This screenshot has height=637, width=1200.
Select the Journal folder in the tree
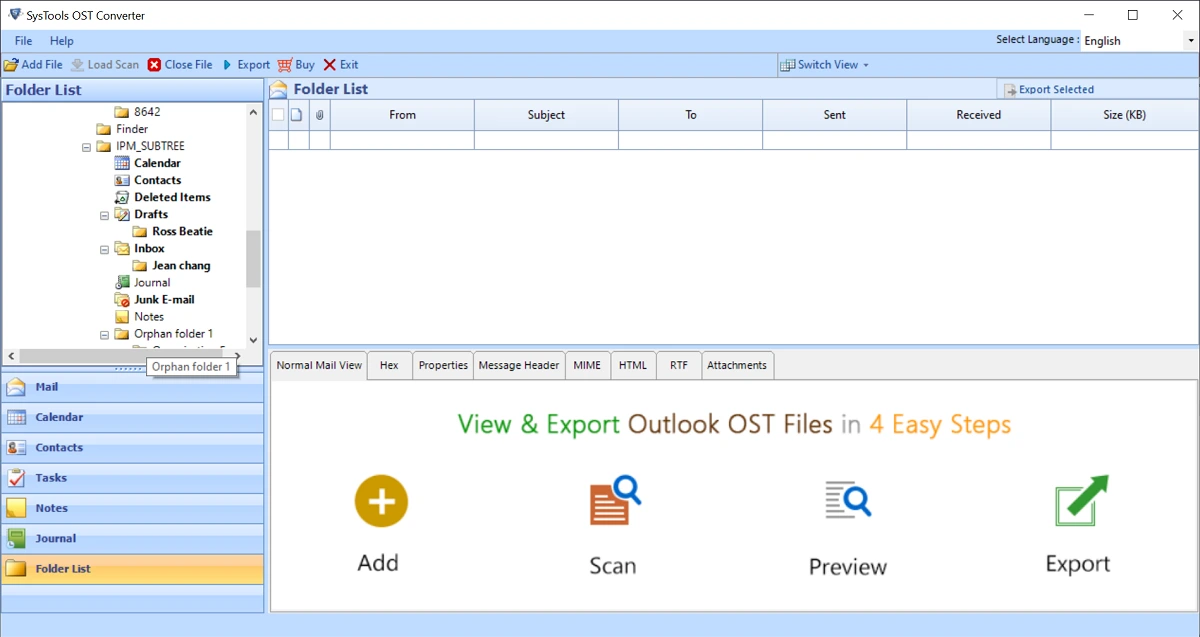[x=152, y=283]
